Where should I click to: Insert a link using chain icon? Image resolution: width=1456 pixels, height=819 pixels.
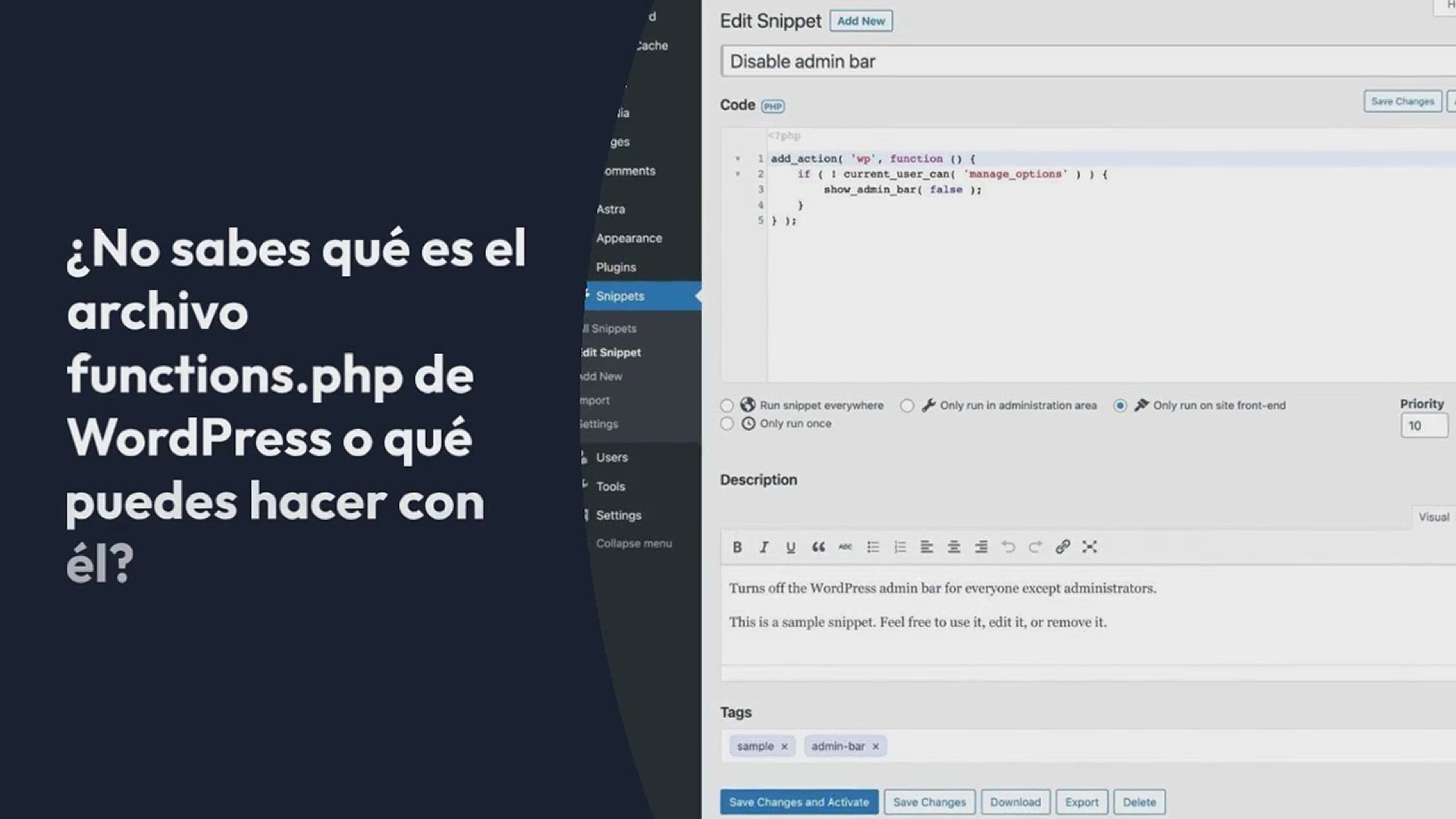click(1062, 547)
